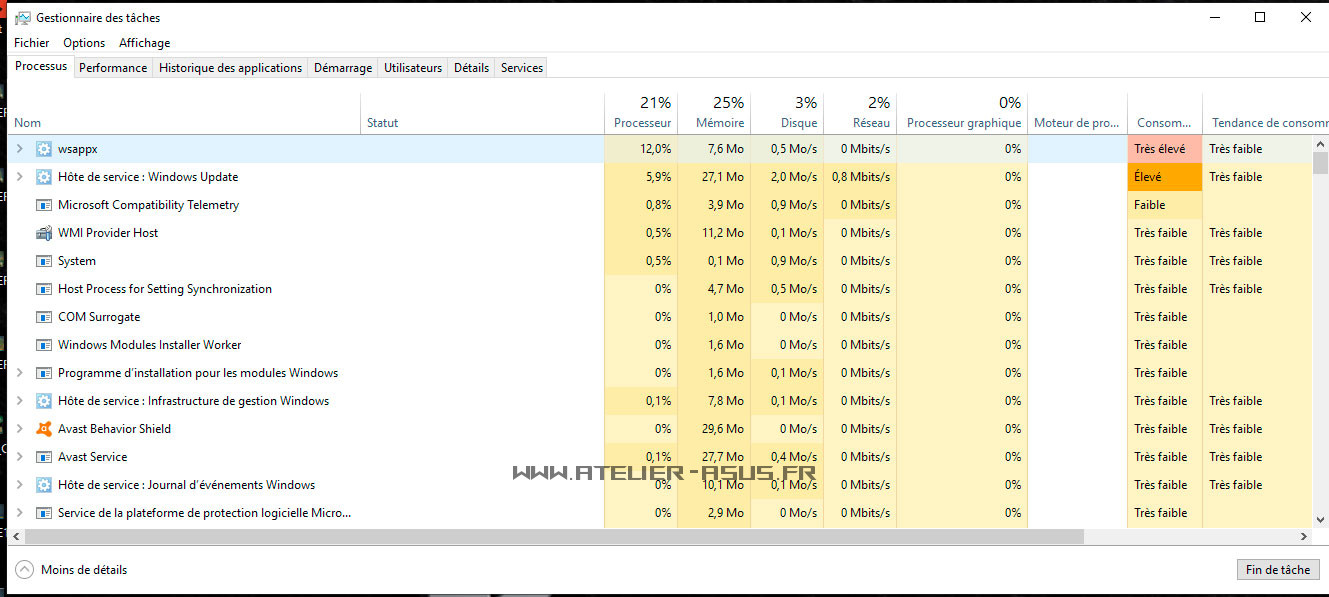Click the Windows Update service host icon
This screenshot has width=1329, height=597.
43,177
